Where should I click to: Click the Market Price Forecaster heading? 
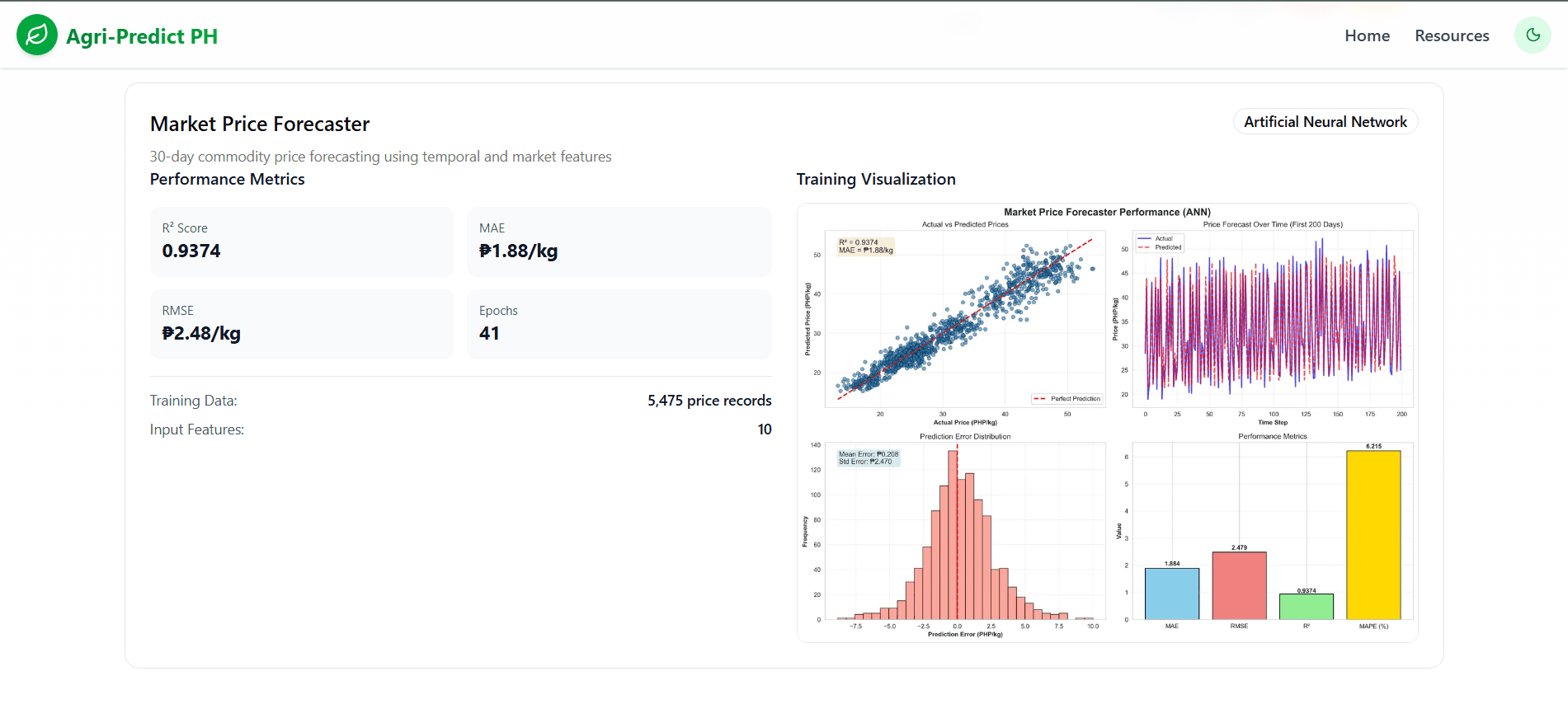tap(260, 124)
